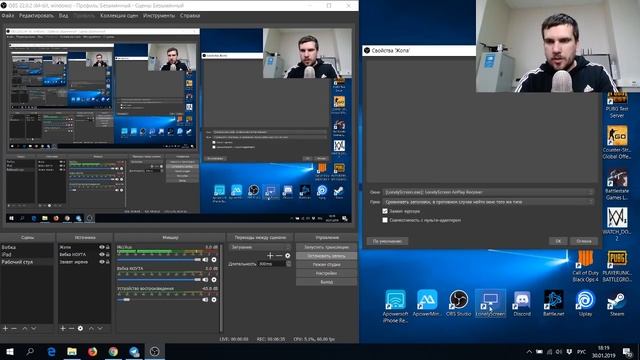Uncheck the Захват курсора checkbox
The image size is (640, 360).
pos(385,211)
